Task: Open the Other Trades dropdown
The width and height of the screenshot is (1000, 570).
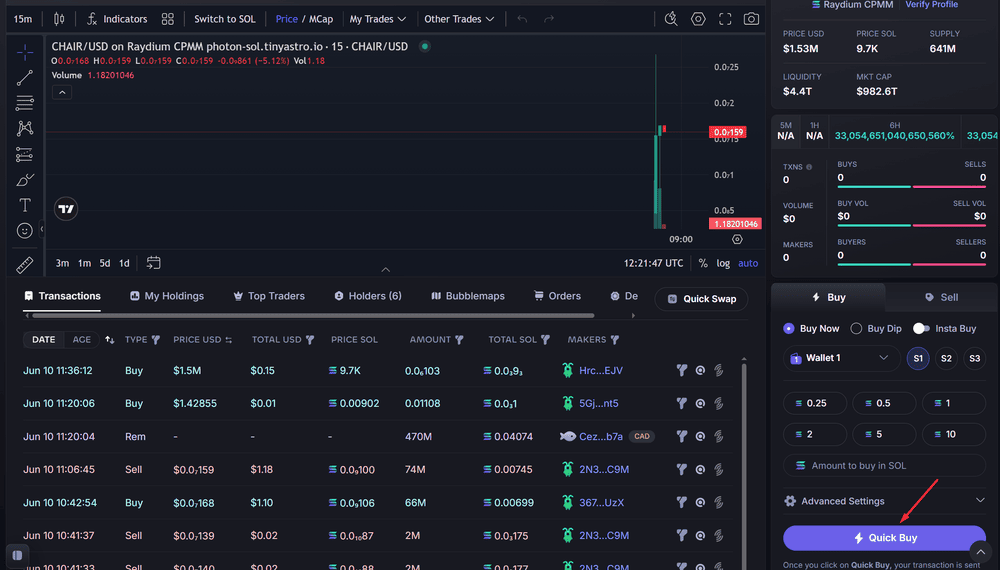Action: (459, 19)
